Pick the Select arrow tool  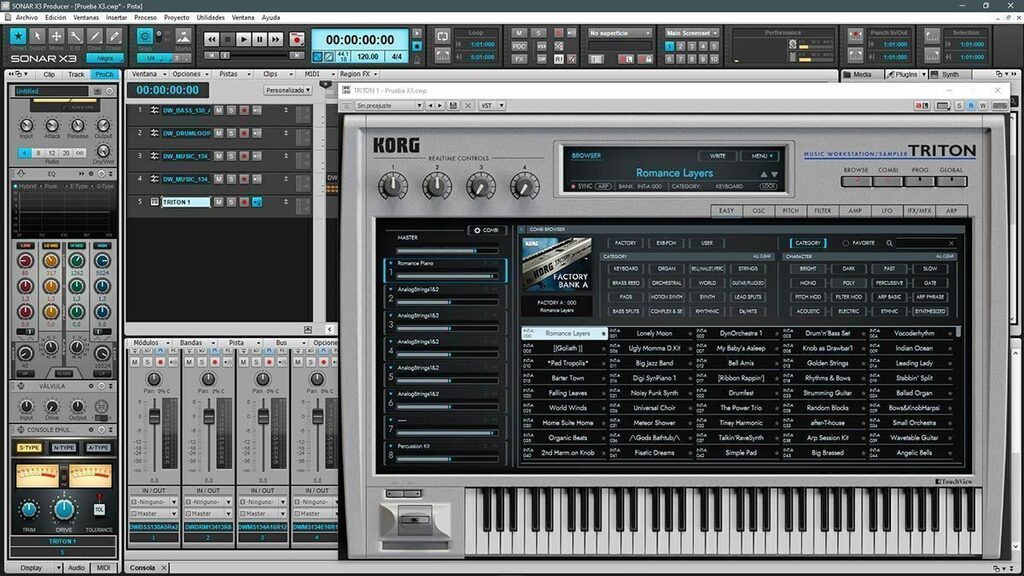point(37,36)
